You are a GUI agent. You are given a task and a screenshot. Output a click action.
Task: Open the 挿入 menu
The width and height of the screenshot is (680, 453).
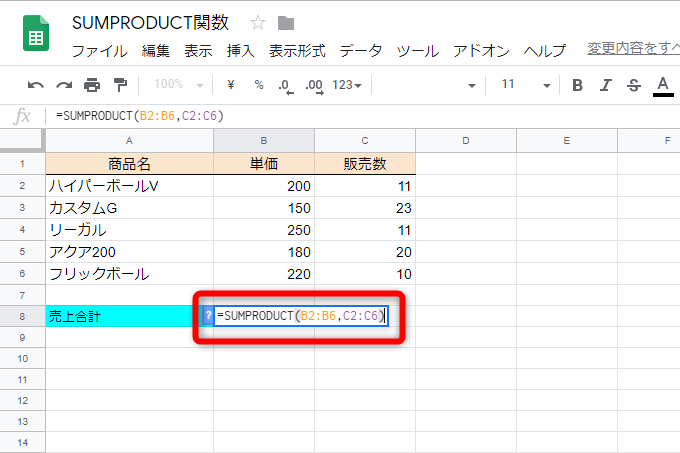(x=240, y=51)
